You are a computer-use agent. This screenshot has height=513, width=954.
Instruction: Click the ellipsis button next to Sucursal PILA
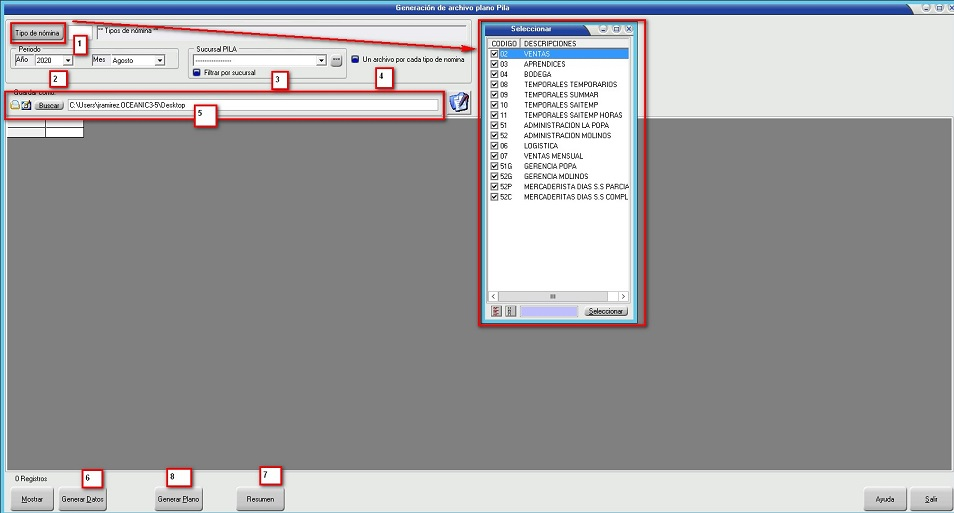click(x=337, y=61)
